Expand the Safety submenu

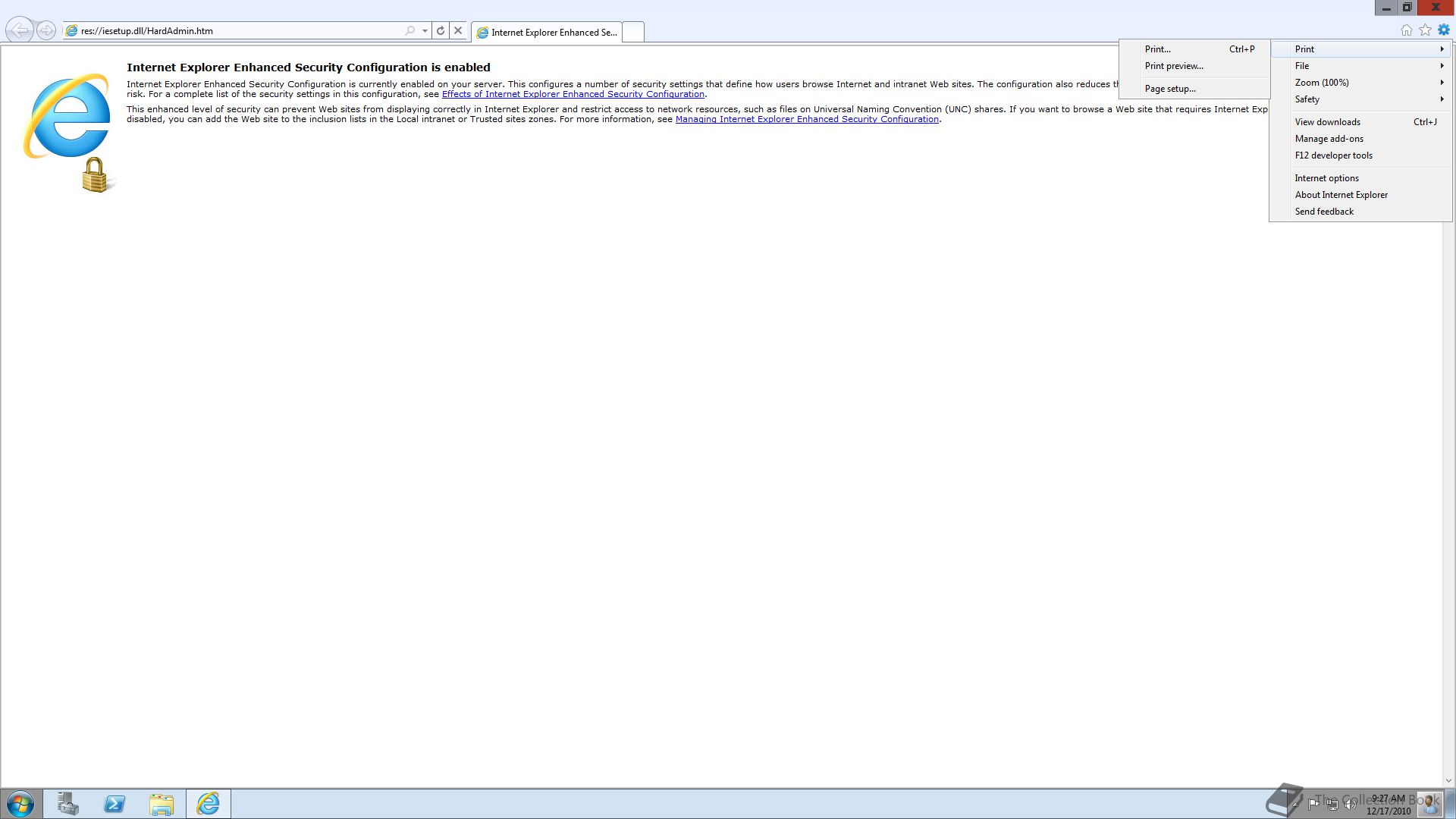point(1361,99)
